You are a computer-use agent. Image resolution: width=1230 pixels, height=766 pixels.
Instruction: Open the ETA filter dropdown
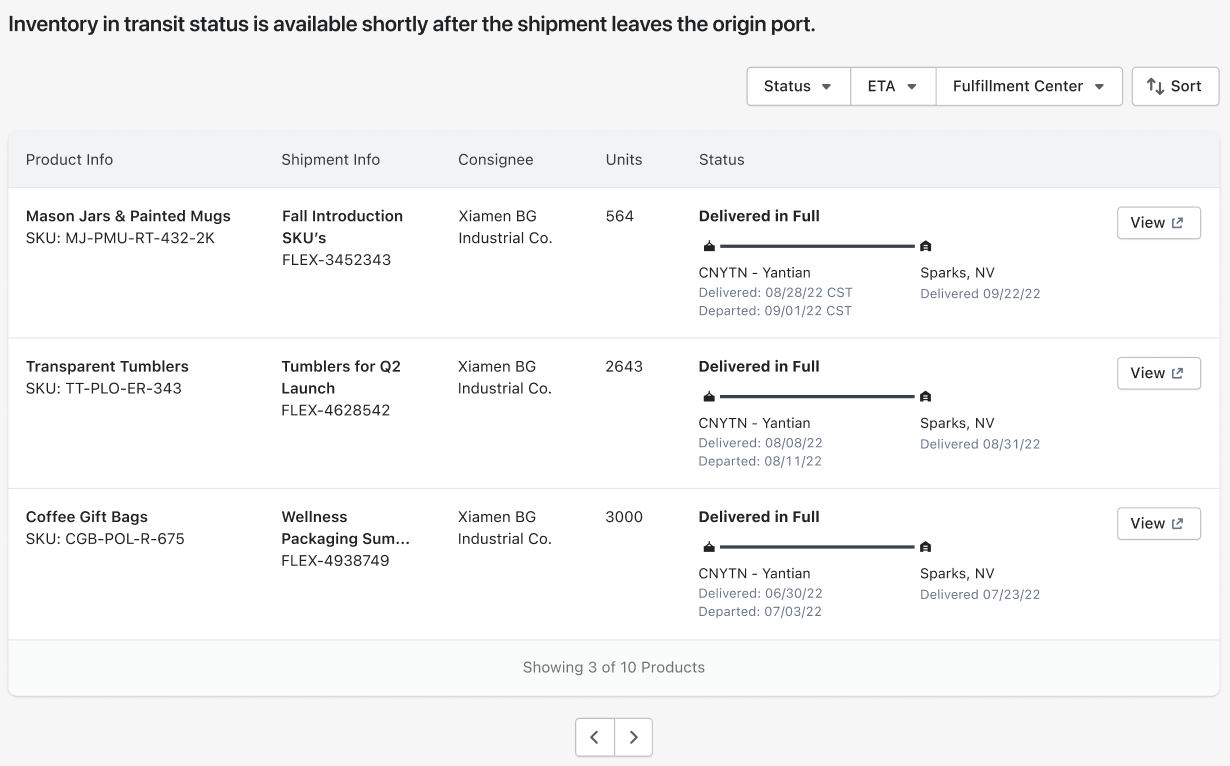893,86
